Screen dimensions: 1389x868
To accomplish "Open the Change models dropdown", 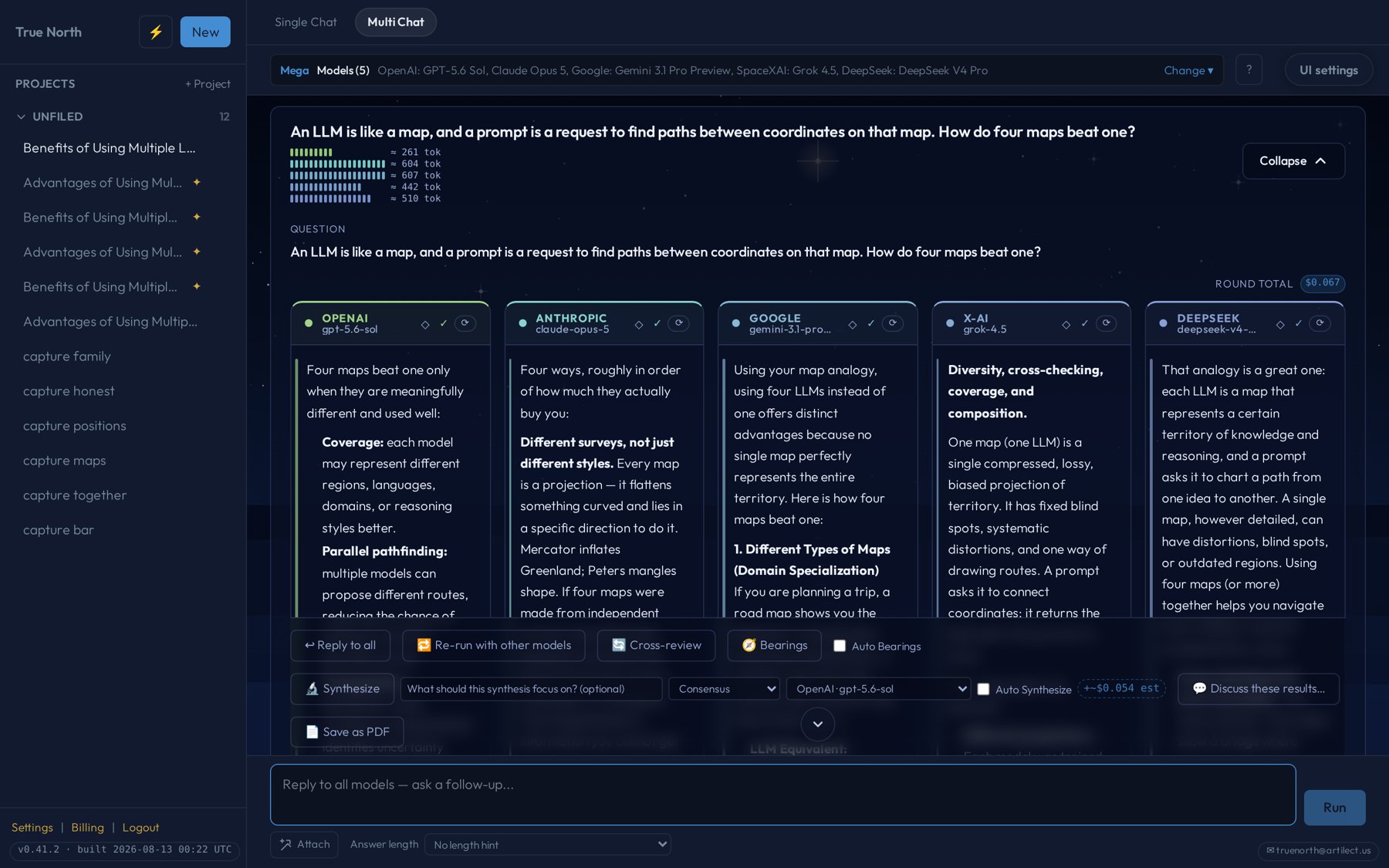I will [x=1188, y=70].
